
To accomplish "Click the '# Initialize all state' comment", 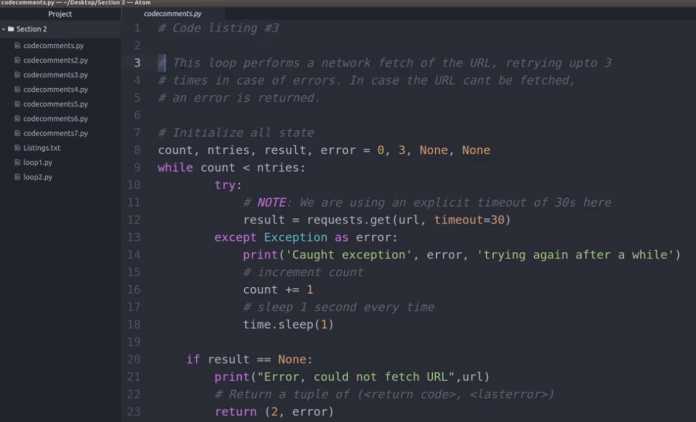I will [x=236, y=133].
